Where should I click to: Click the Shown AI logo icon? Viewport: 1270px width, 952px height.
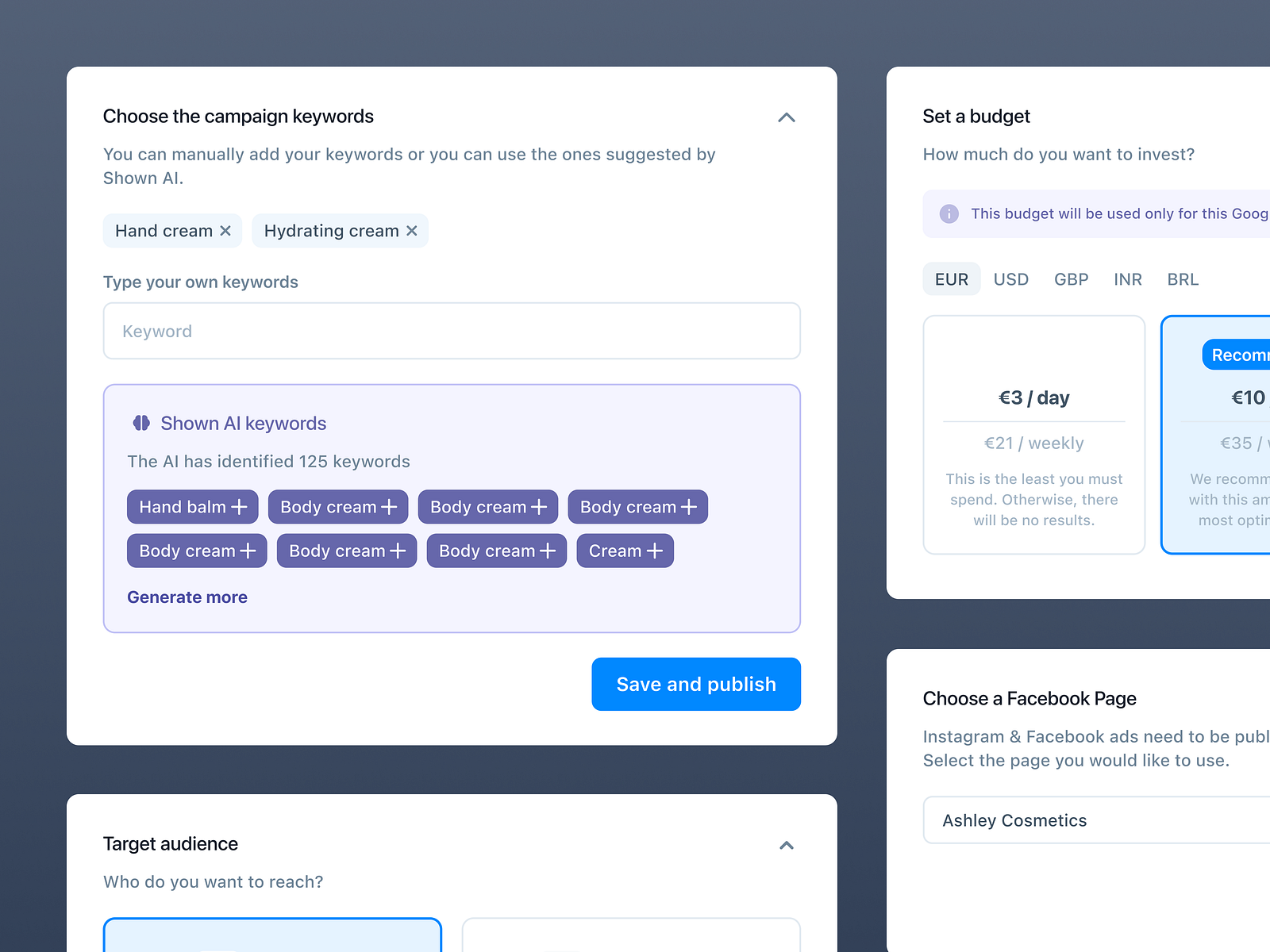tap(140, 423)
